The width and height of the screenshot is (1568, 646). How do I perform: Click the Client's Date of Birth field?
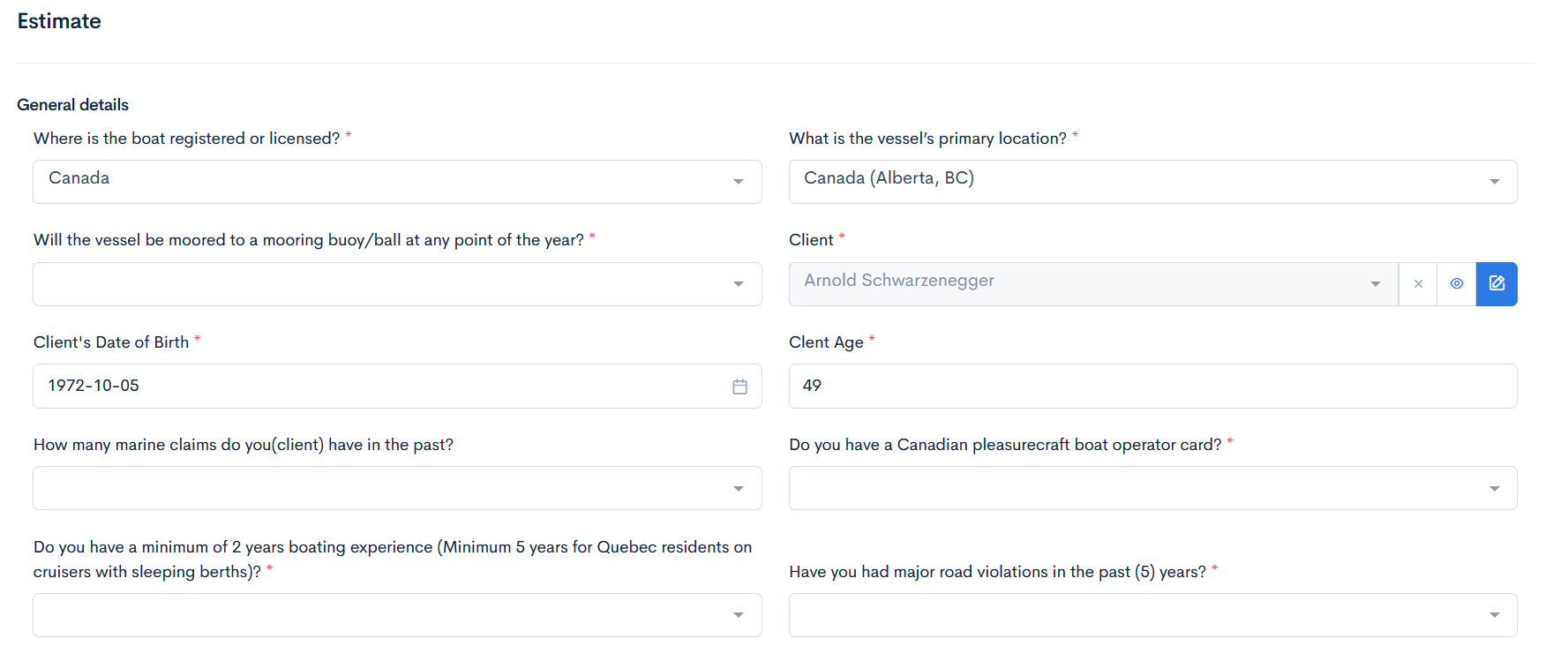(x=379, y=387)
